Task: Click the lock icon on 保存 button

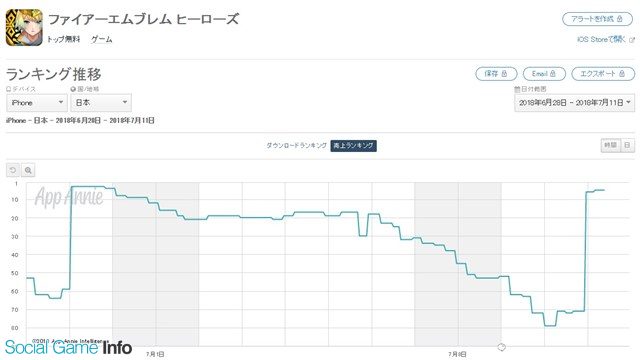Action: point(504,74)
